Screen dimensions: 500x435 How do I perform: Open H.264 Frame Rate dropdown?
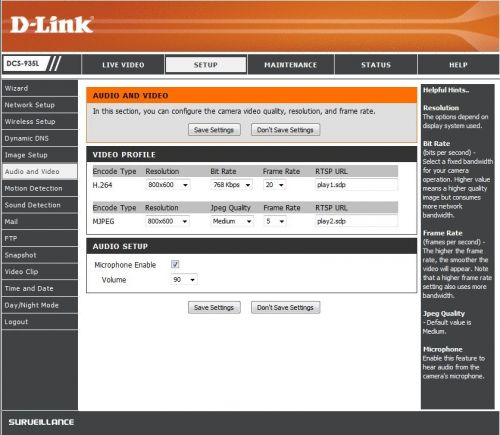coord(275,185)
